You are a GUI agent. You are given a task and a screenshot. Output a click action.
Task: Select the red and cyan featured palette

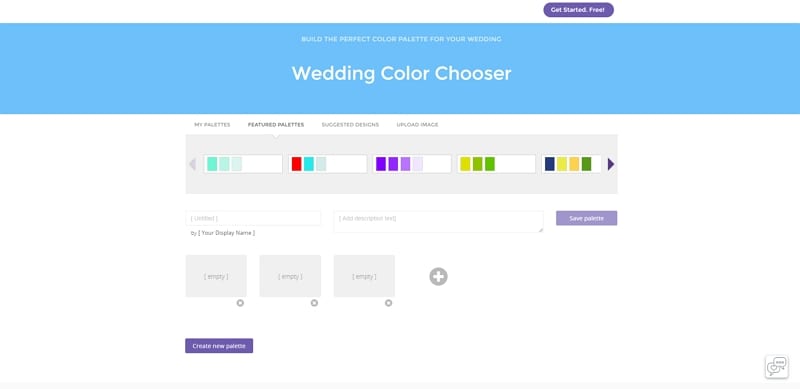(328, 164)
